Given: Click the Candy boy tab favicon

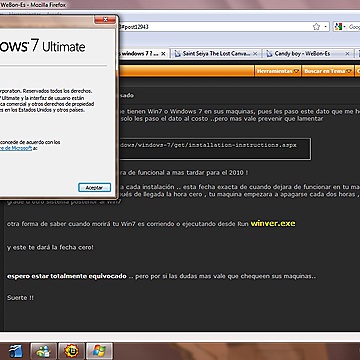Looking at the screenshot, I should (x=269, y=54).
